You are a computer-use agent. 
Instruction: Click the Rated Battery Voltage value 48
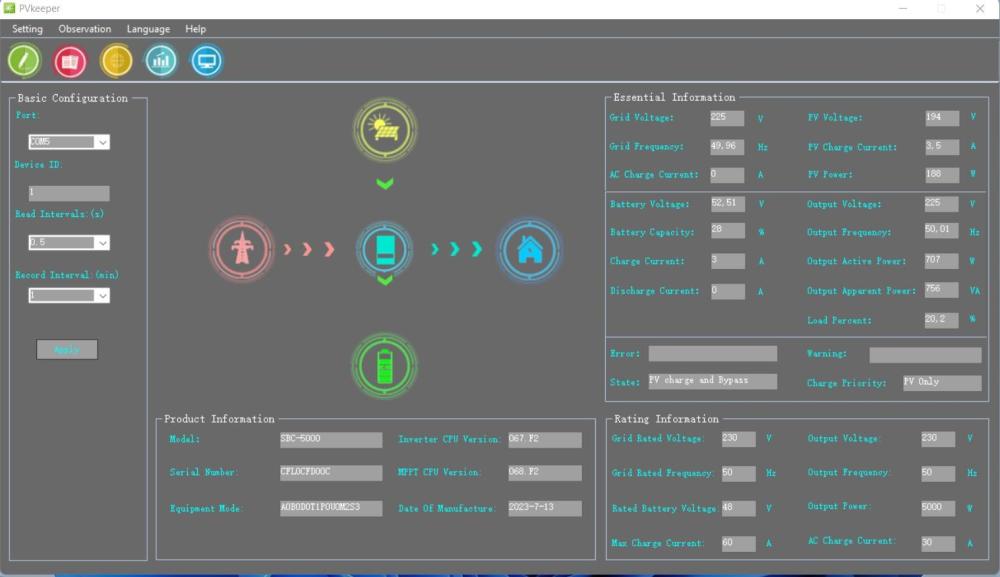739,509
